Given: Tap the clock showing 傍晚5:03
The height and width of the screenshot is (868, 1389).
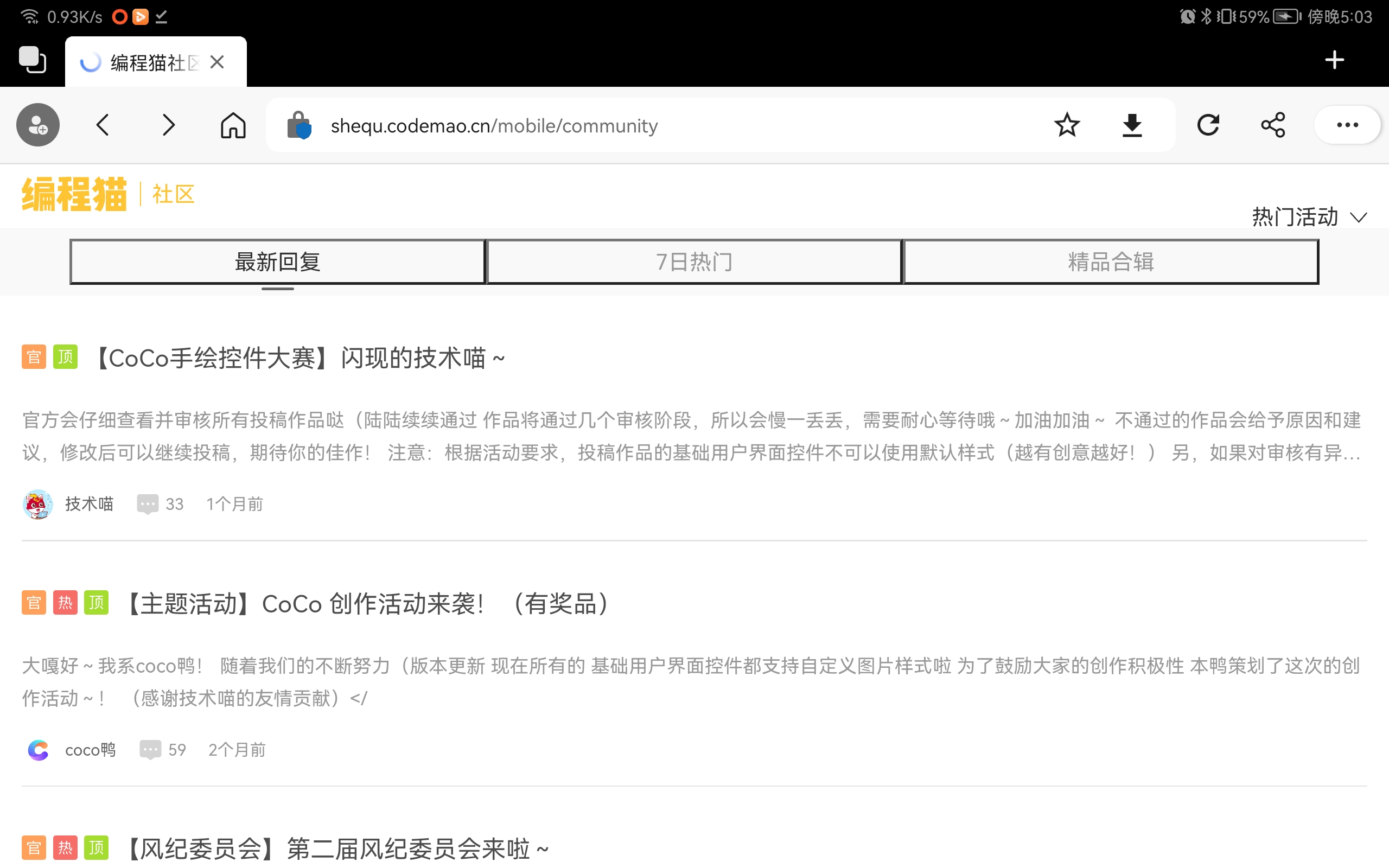Looking at the screenshot, I should [x=1340, y=17].
